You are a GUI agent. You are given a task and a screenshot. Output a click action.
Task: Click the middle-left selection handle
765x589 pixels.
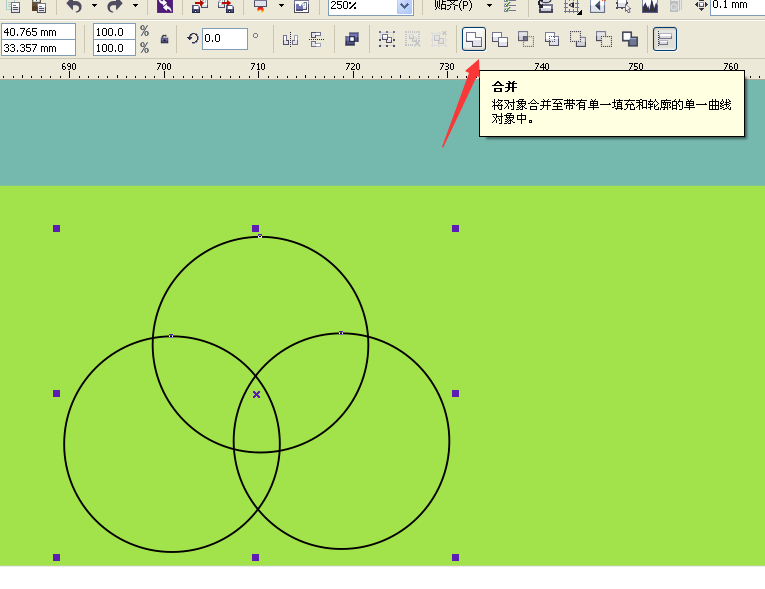pyautogui.click(x=57, y=393)
